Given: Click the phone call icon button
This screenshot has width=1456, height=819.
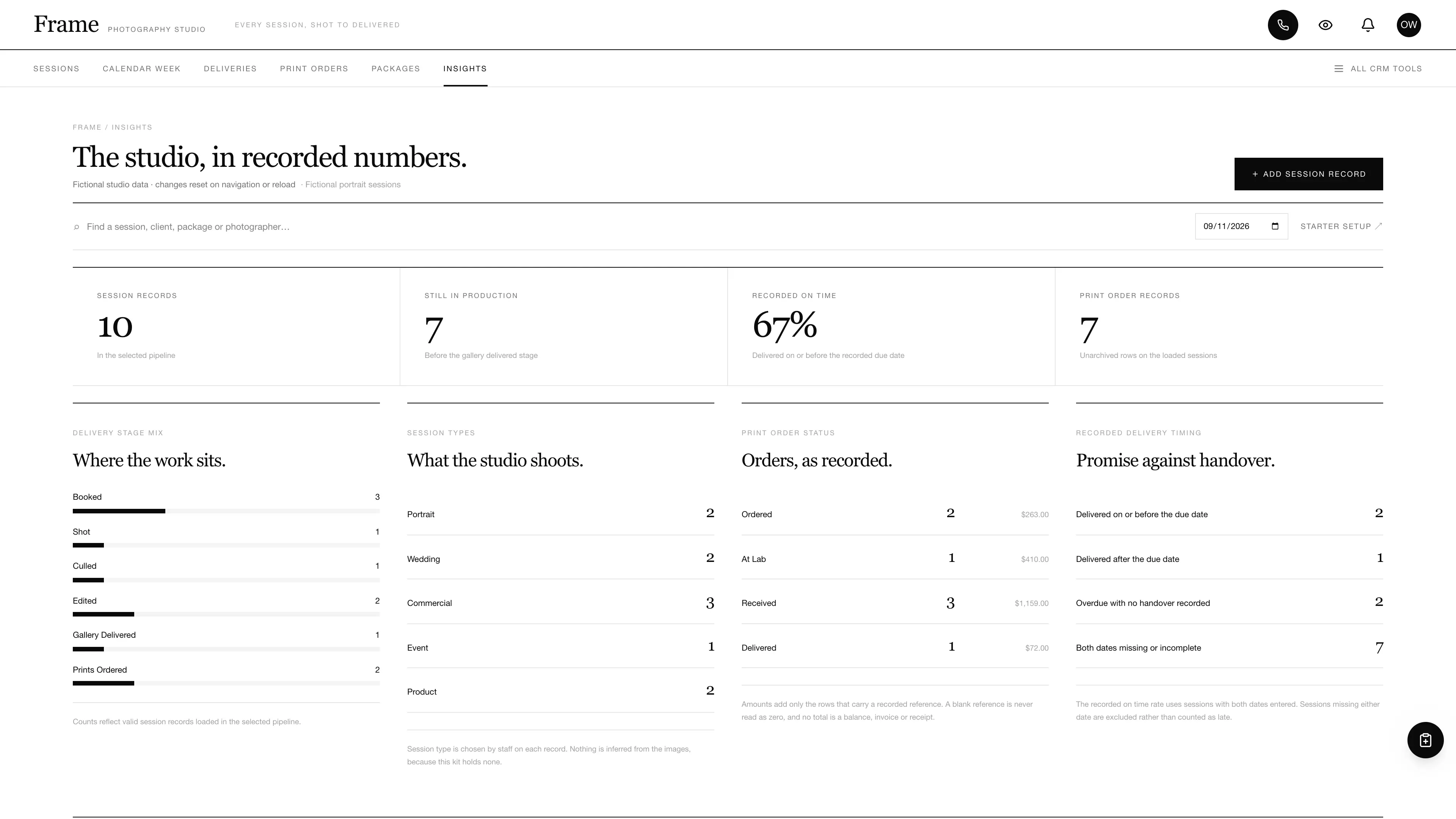Looking at the screenshot, I should [x=1282, y=25].
